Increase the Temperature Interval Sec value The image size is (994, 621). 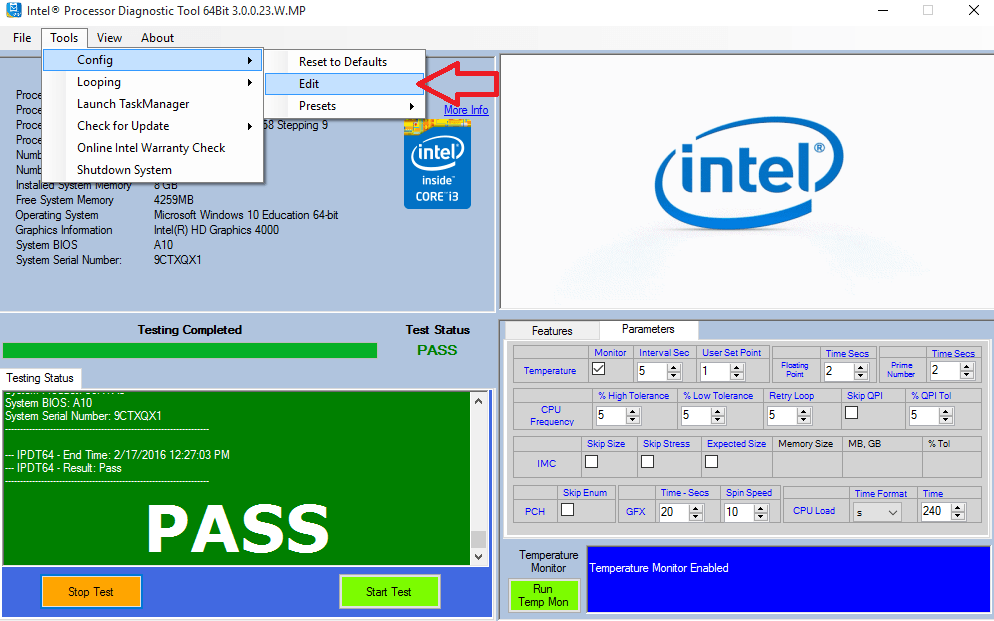pyautogui.click(x=674, y=367)
